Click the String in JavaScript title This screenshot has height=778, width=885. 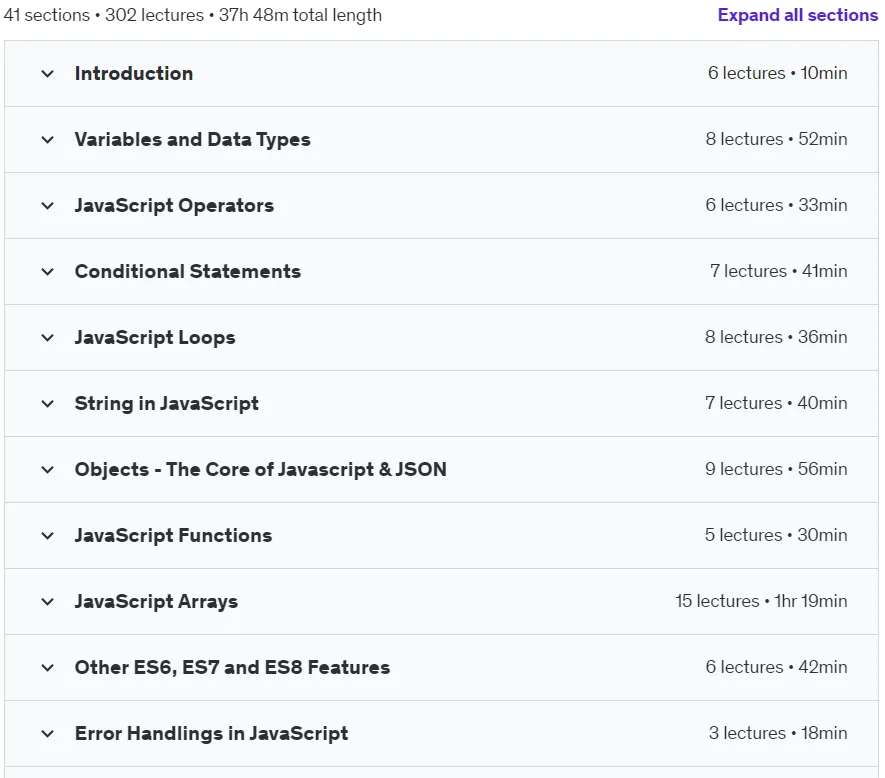[x=167, y=404]
